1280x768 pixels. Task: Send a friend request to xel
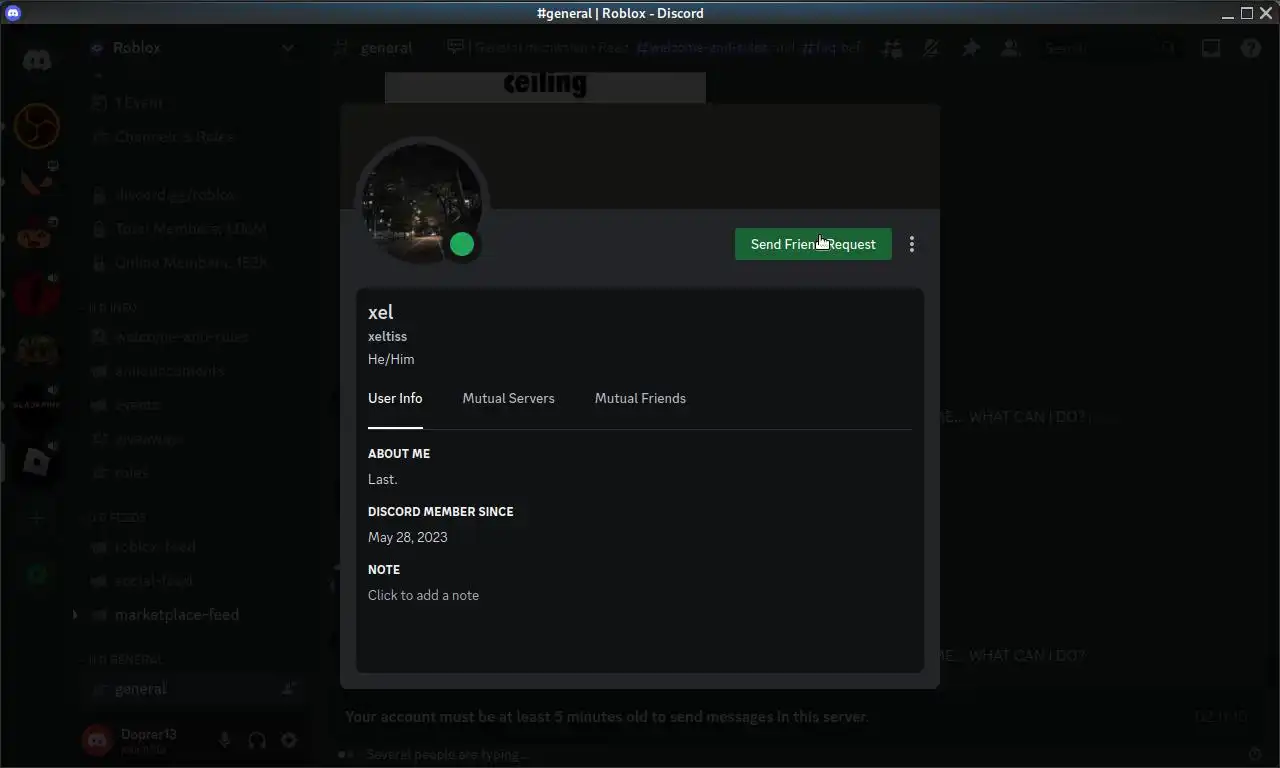813,244
